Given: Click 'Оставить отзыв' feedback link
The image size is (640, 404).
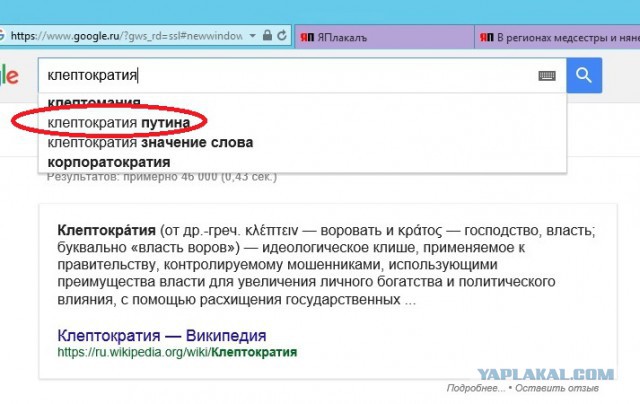Looking at the screenshot, I should (x=557, y=388).
